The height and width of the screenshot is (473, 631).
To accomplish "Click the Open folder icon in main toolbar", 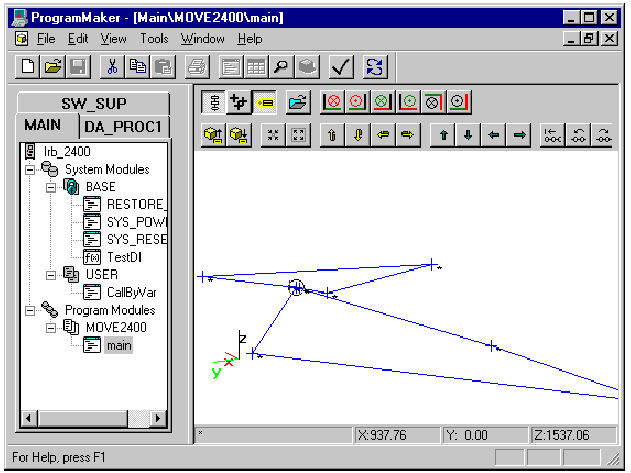I will tap(52, 66).
